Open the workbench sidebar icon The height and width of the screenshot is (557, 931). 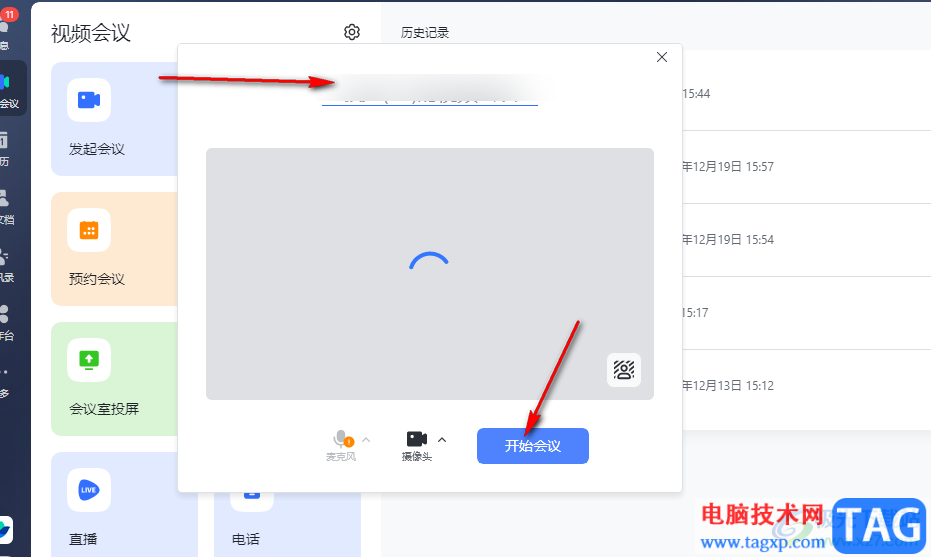[x=6, y=323]
